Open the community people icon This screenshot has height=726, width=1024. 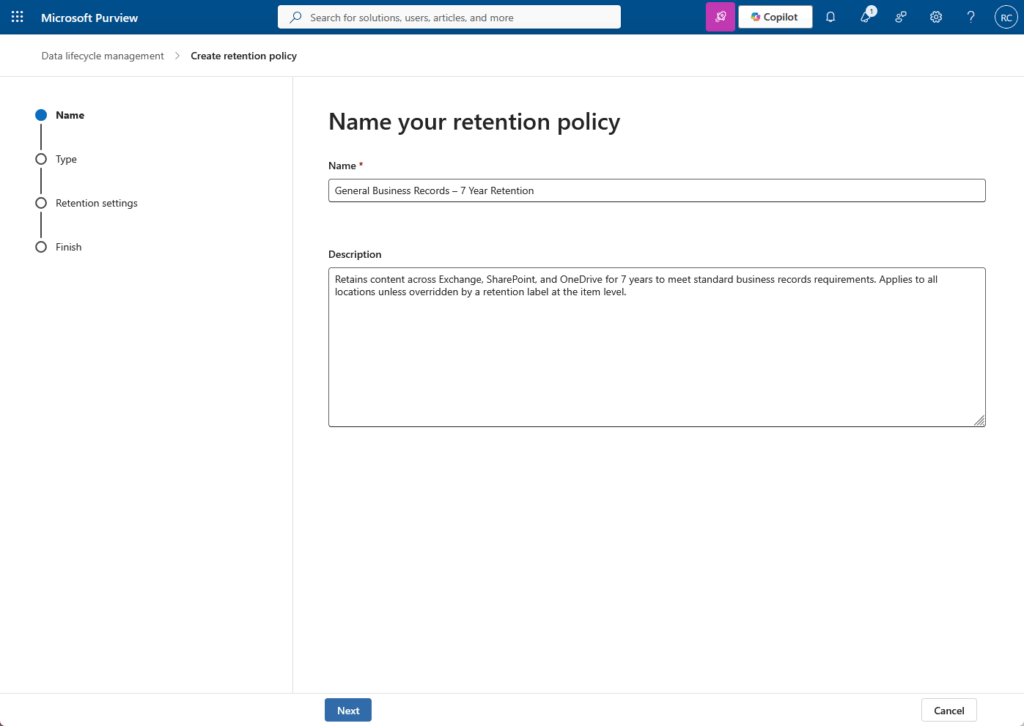click(901, 17)
